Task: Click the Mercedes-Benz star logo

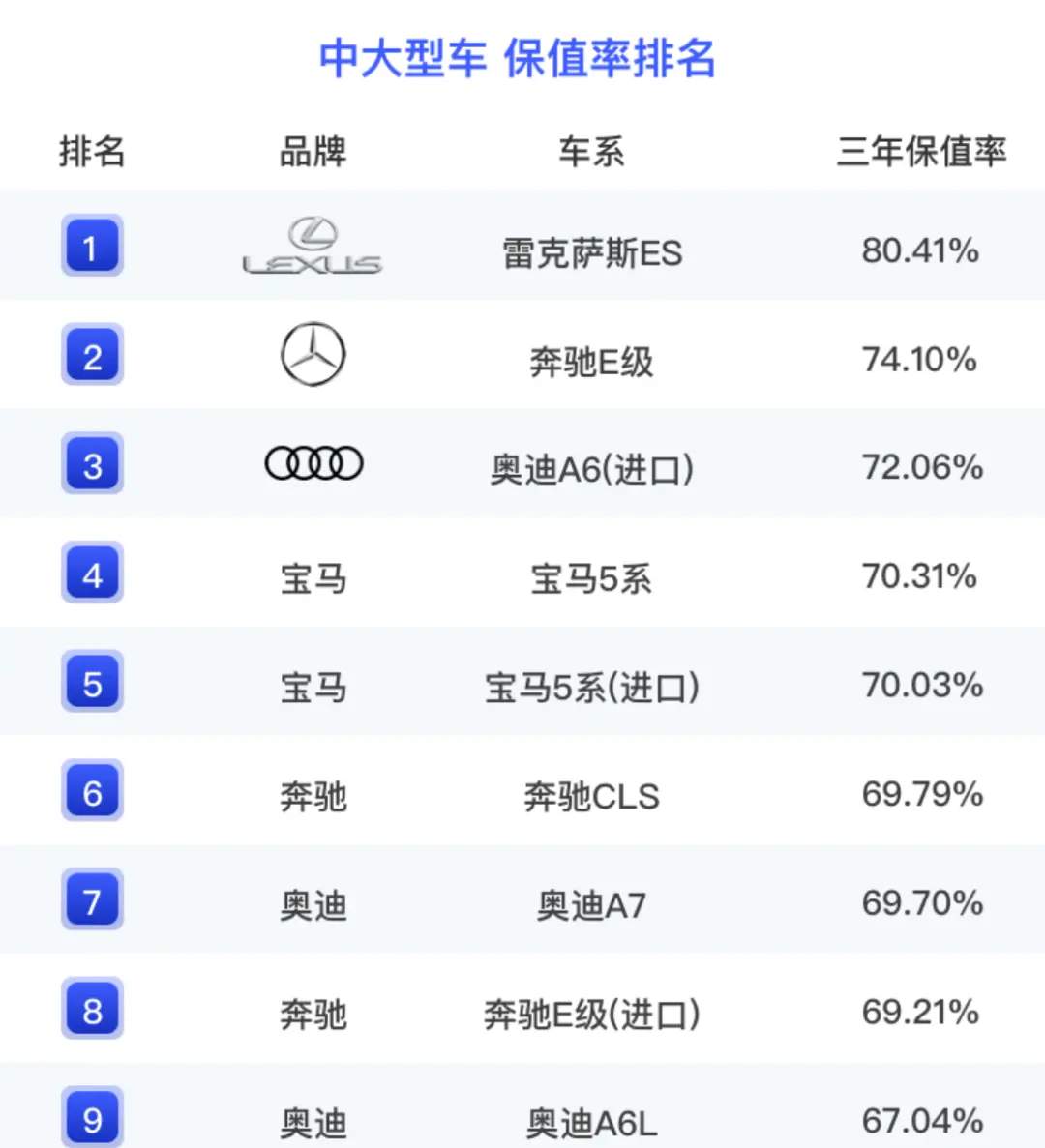Action: (313, 354)
